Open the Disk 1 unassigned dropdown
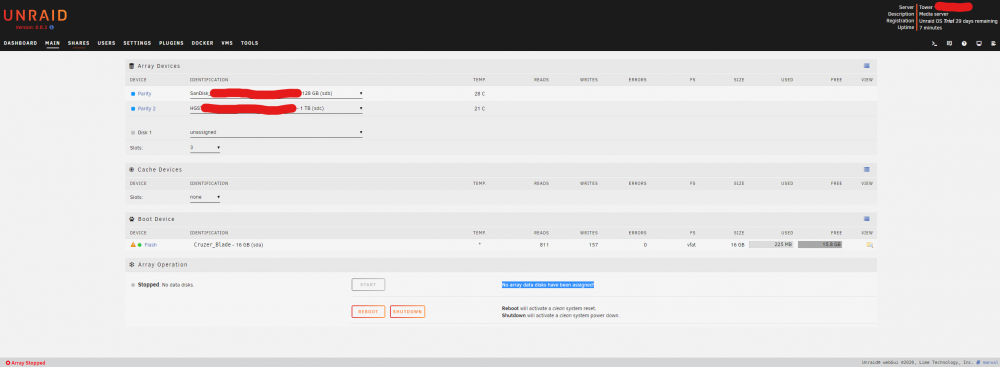1000x367 pixels. coord(276,133)
